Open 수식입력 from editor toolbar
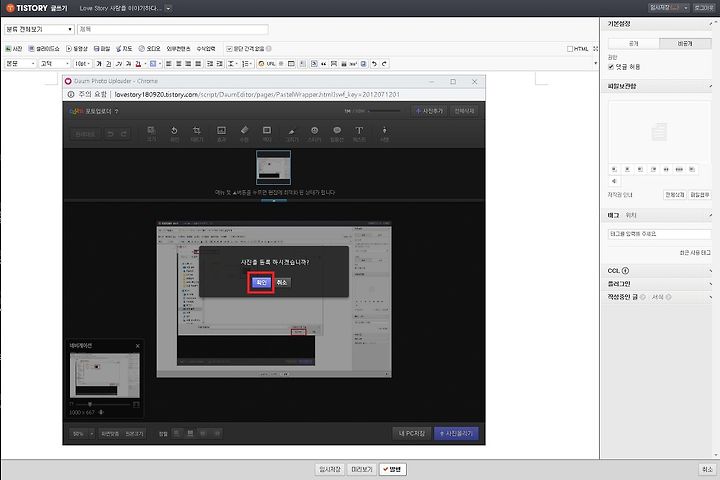Image resolution: width=720 pixels, height=480 pixels. tap(206, 49)
